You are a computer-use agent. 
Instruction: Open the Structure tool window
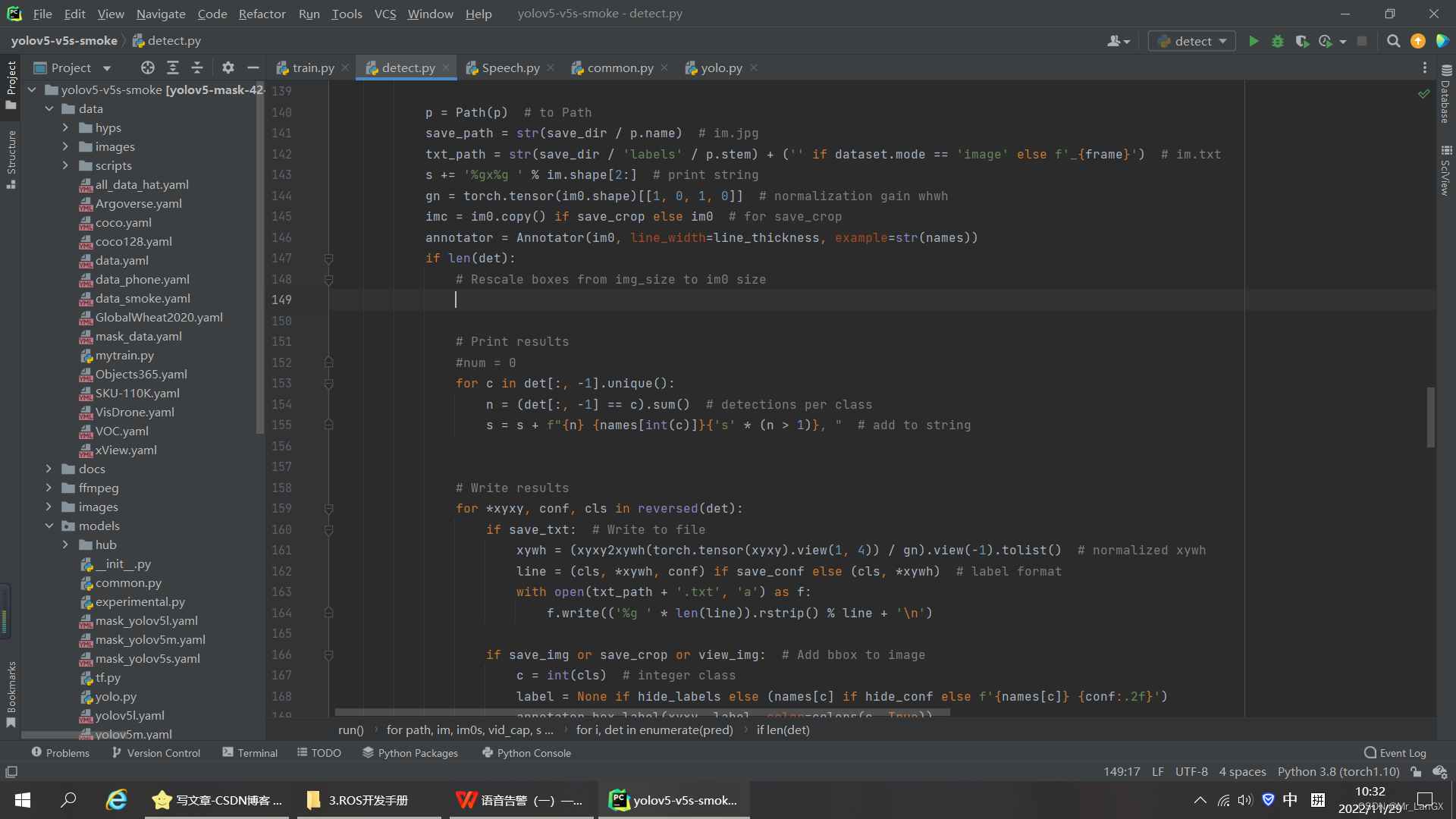(x=11, y=159)
